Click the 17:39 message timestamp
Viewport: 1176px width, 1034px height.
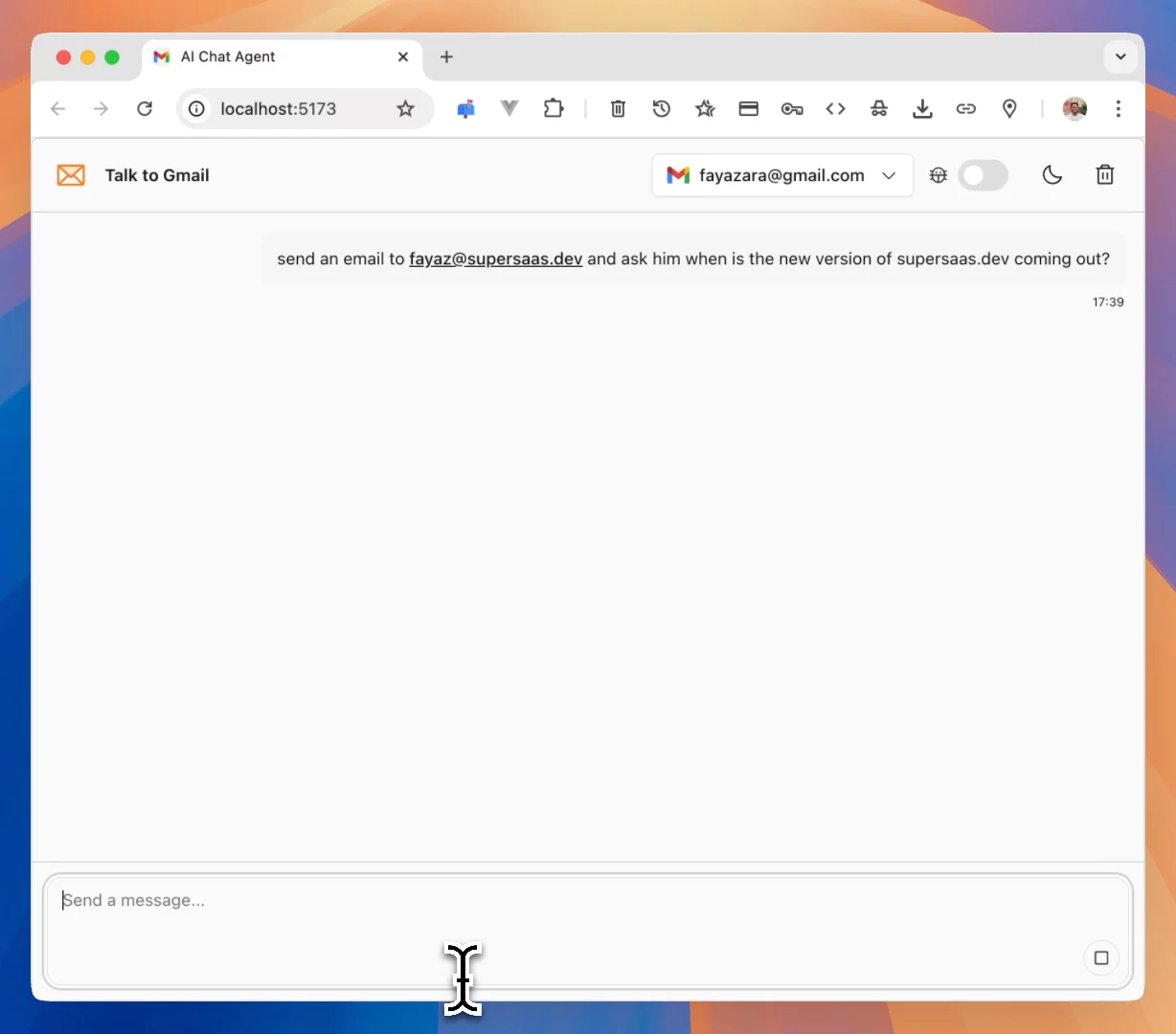pos(1108,302)
